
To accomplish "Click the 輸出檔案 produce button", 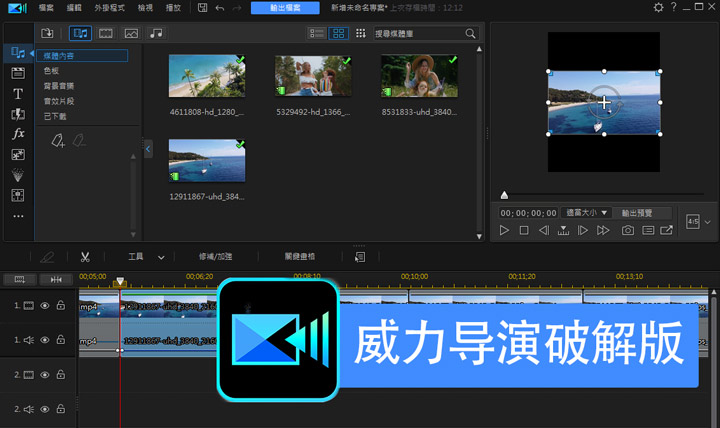I will click(285, 8).
